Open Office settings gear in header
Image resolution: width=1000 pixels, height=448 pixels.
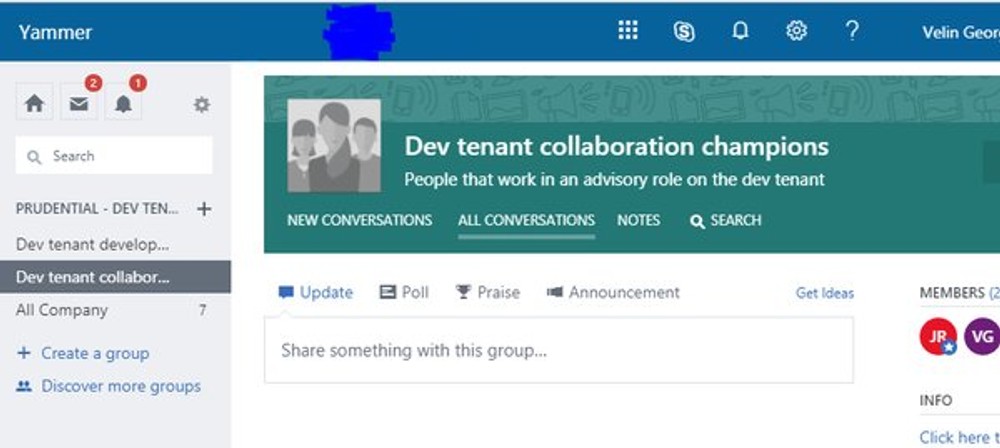click(796, 30)
